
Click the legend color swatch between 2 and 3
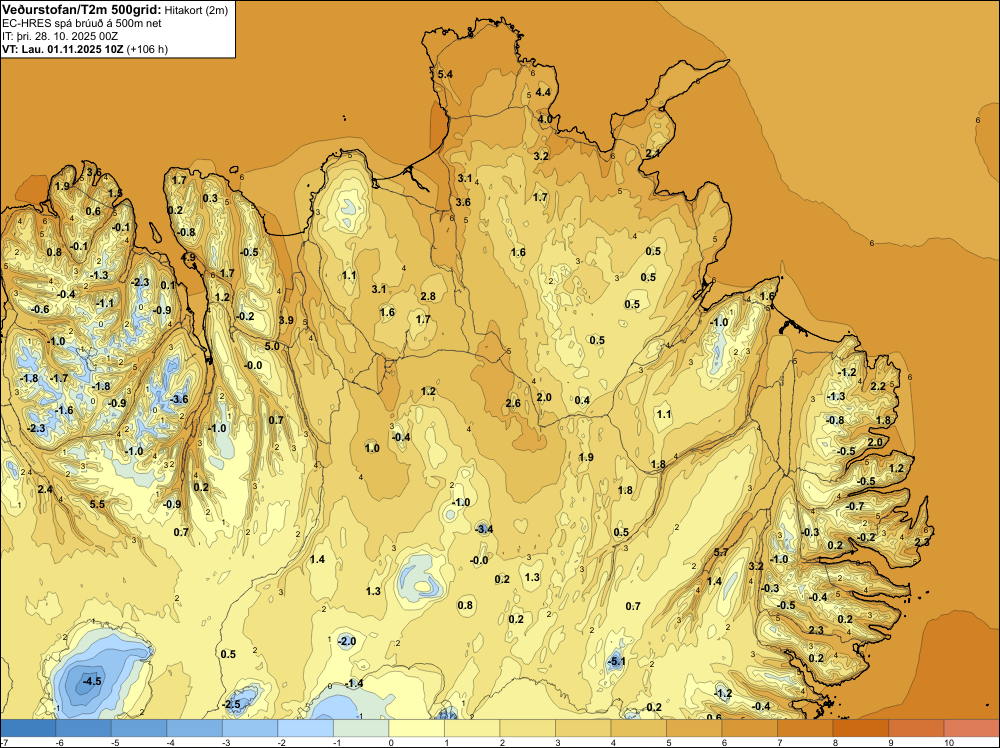tap(527, 728)
